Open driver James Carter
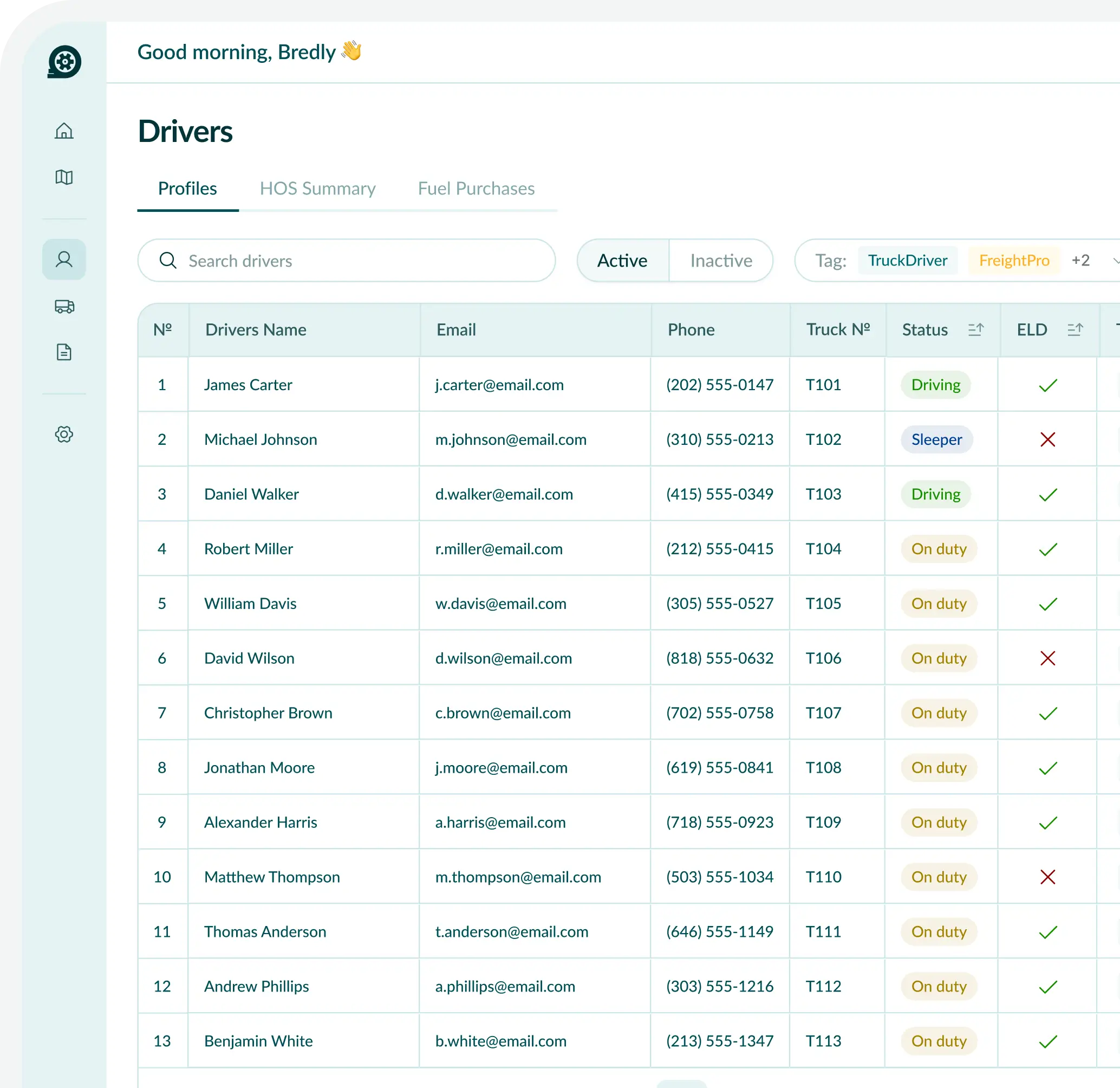The width and height of the screenshot is (1120, 1088). tap(248, 385)
